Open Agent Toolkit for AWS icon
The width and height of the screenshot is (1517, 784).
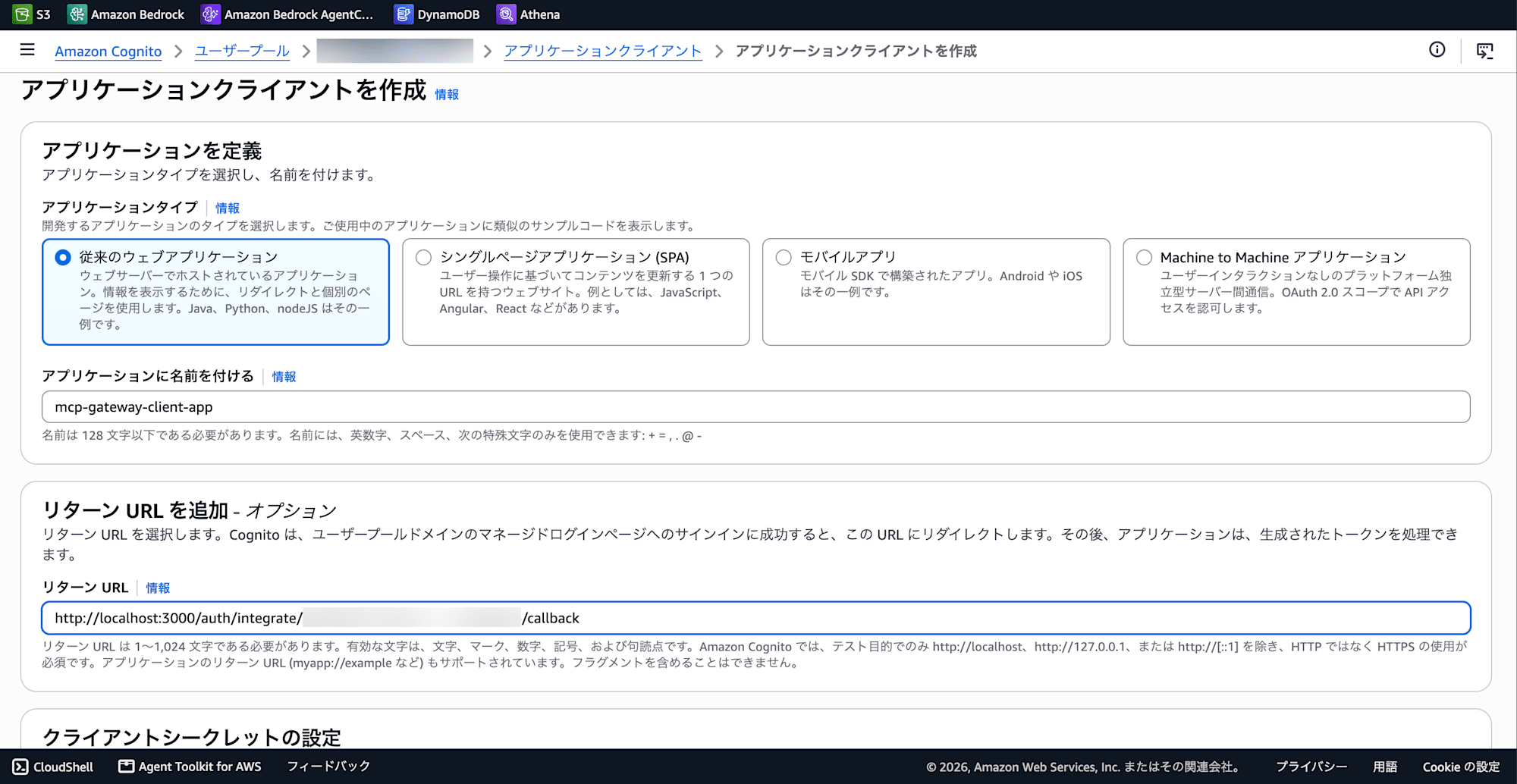point(126,767)
